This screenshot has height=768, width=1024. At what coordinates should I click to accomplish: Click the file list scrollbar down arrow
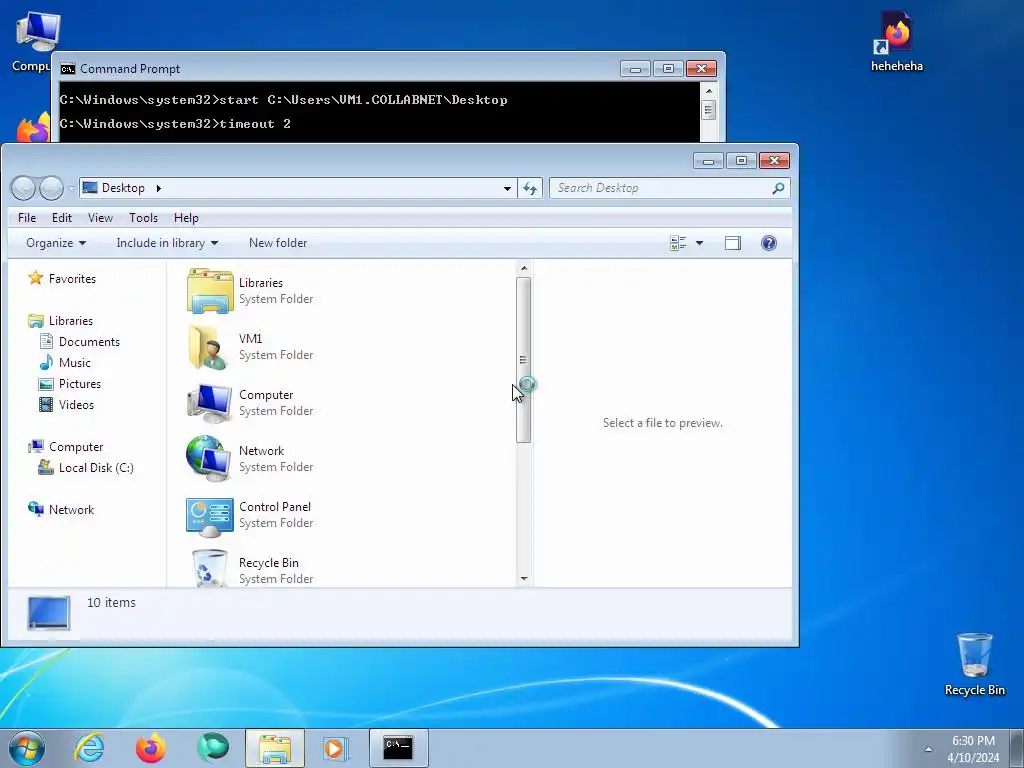point(524,579)
